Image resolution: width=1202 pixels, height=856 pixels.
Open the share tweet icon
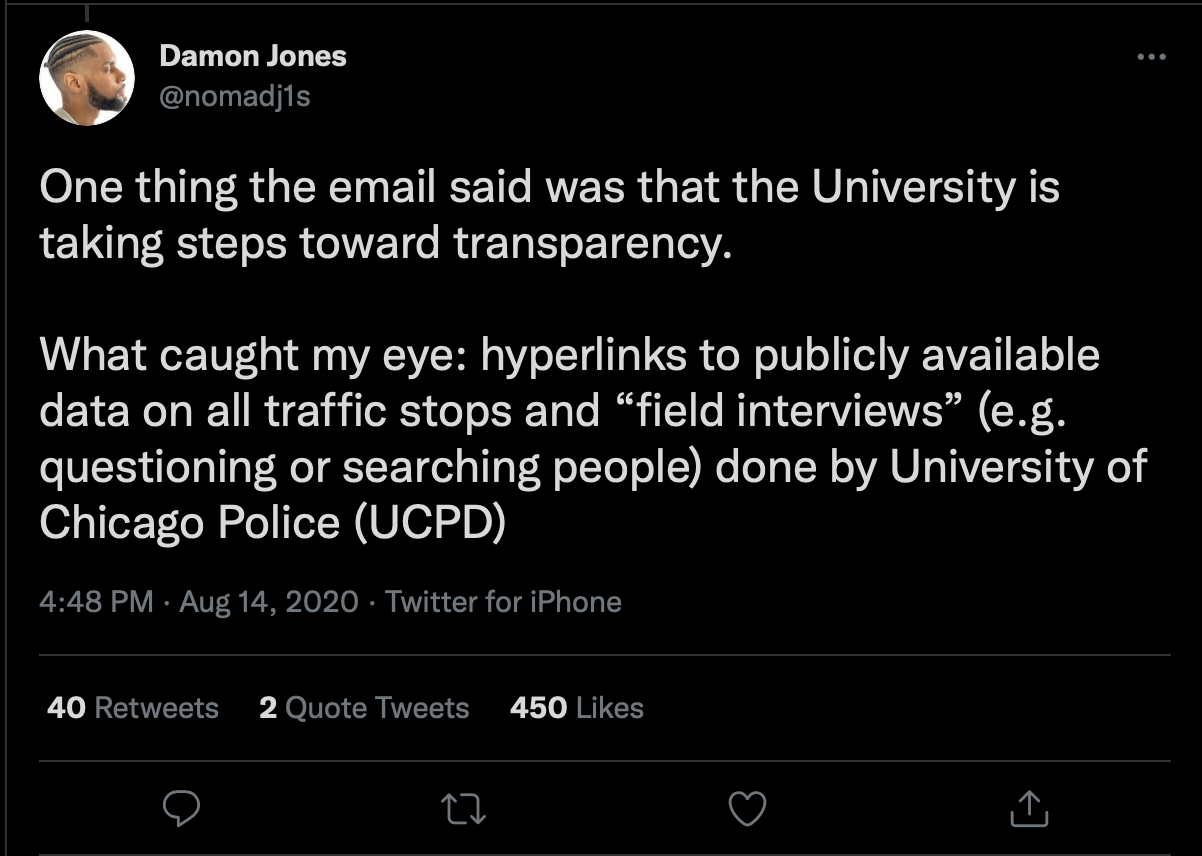[x=1028, y=809]
